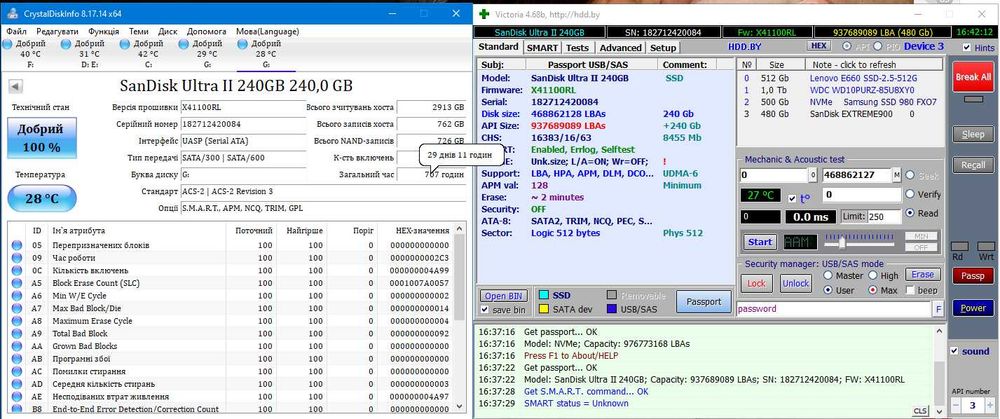
Task: Open the Теми menu
Action: point(138,31)
